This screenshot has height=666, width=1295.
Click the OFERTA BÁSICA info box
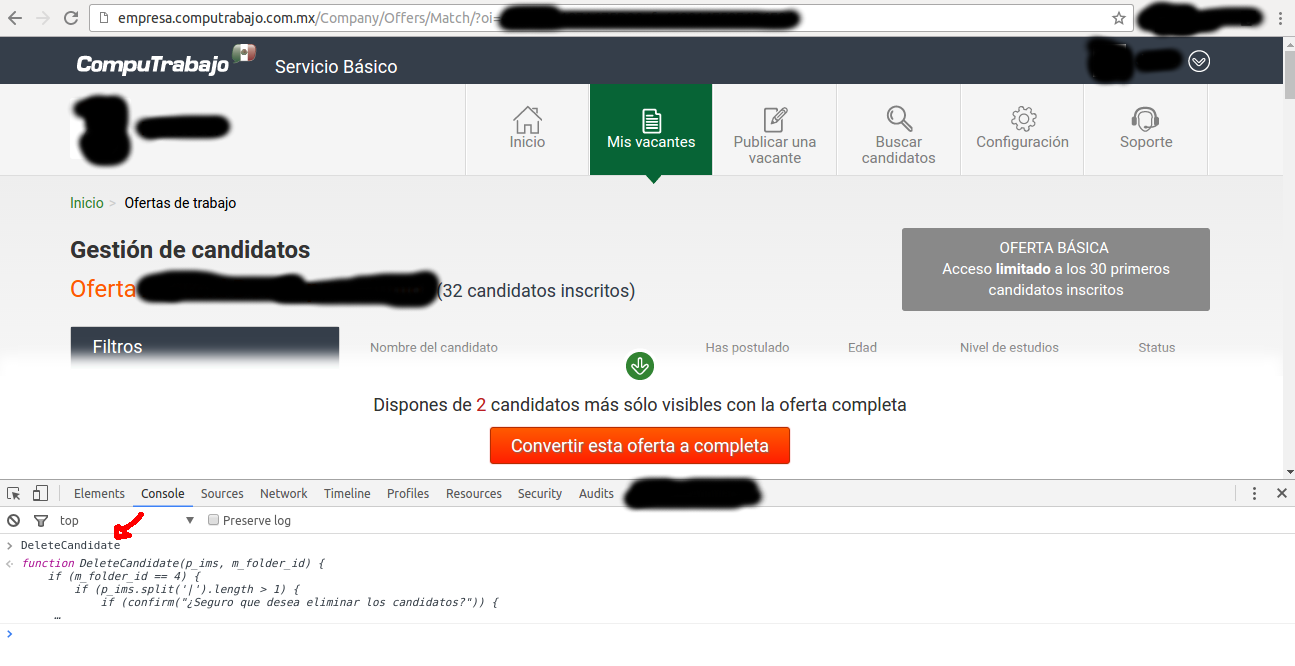coord(1056,269)
